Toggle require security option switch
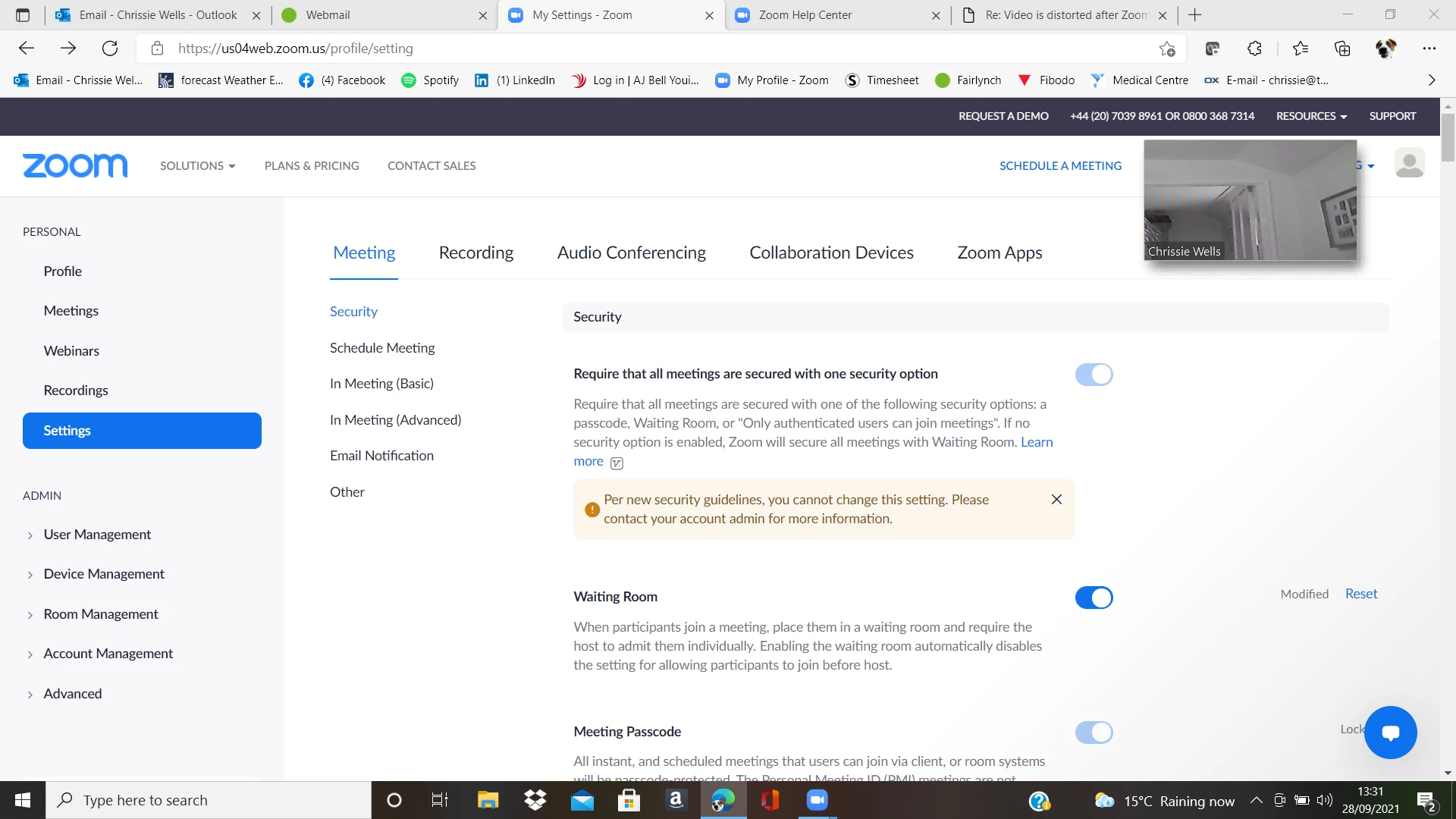 point(1094,375)
